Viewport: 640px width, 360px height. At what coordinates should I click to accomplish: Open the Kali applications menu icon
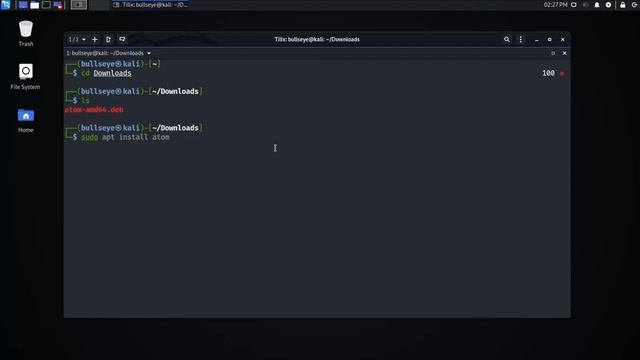coord(6,5)
